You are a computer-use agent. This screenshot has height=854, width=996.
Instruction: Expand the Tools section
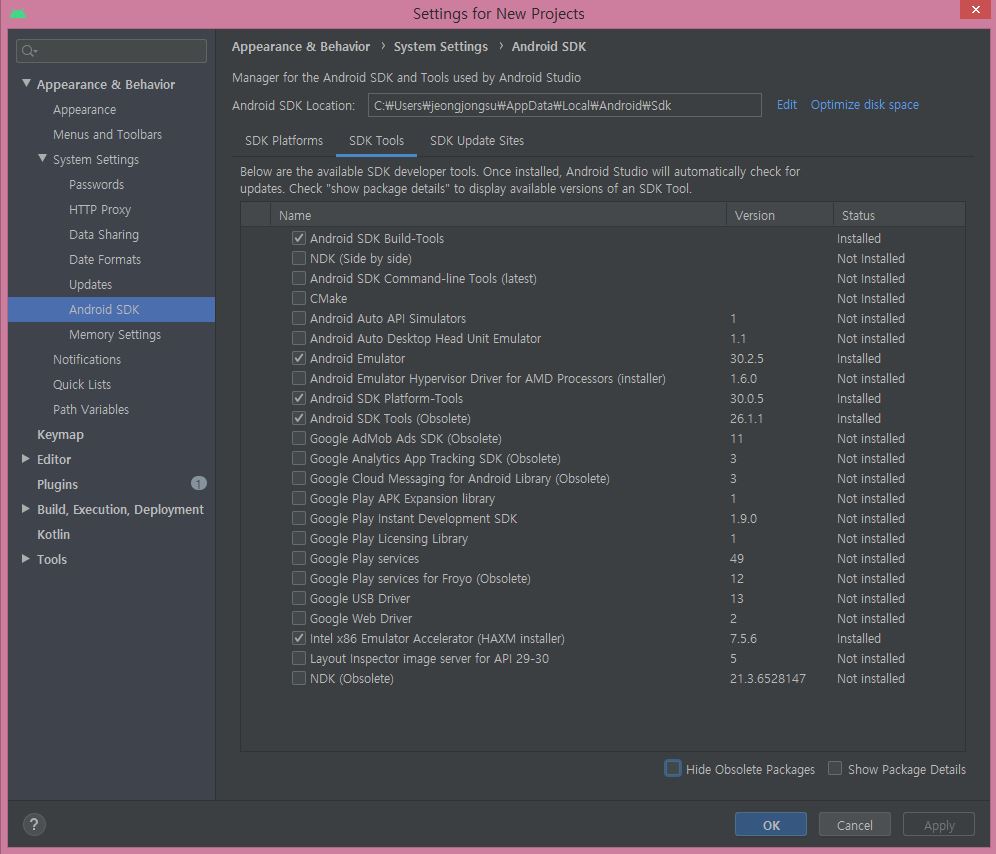(x=25, y=559)
